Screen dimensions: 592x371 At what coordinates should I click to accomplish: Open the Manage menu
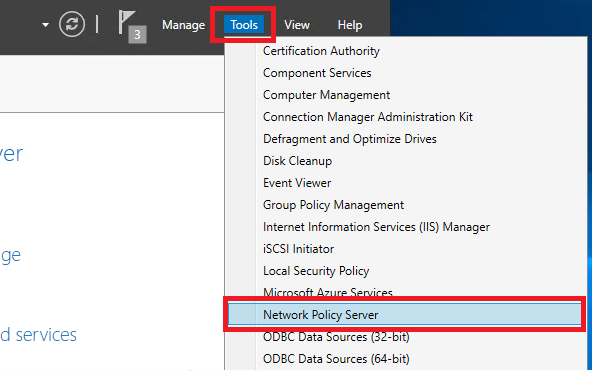183,25
